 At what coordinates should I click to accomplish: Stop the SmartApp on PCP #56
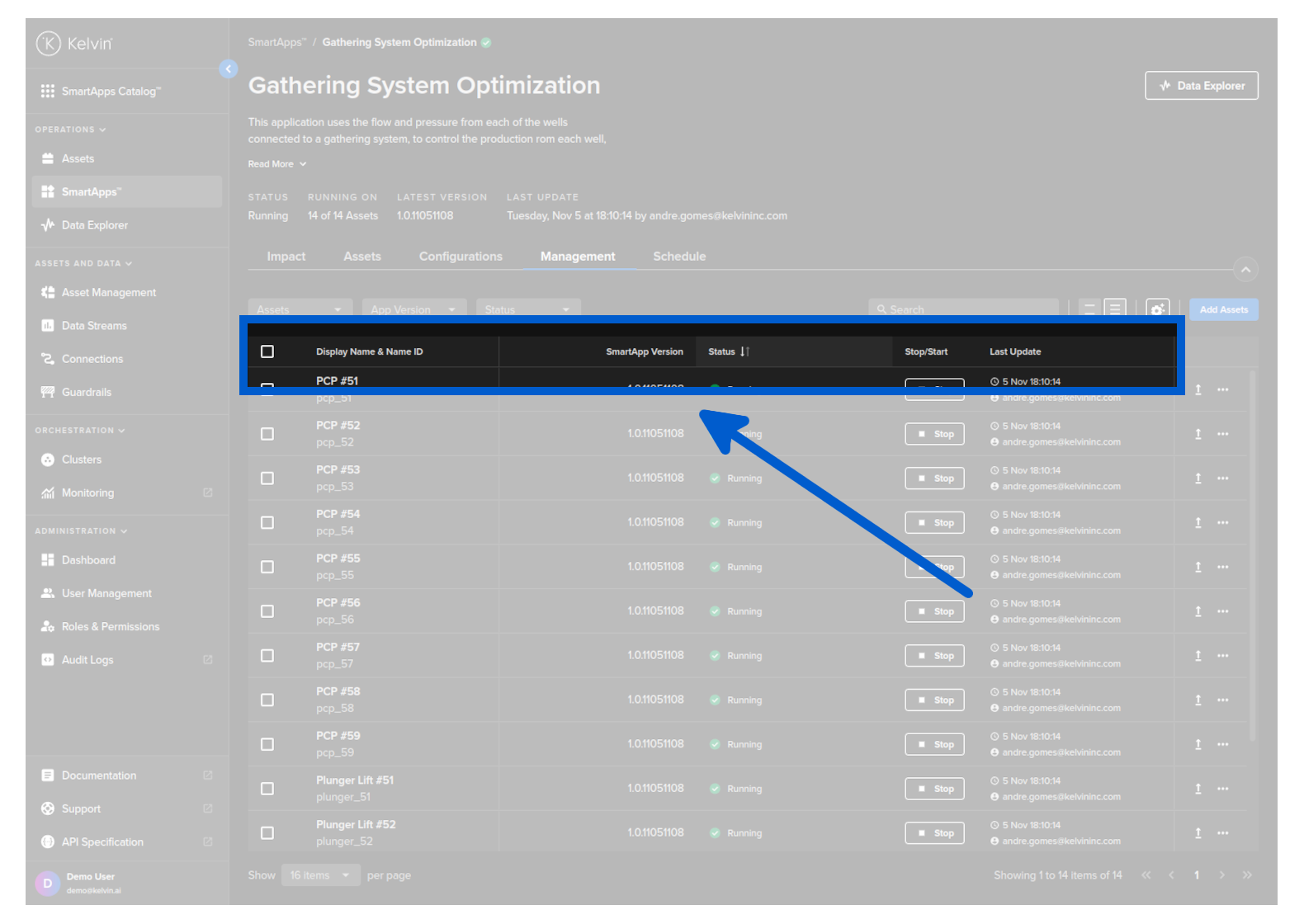click(934, 611)
